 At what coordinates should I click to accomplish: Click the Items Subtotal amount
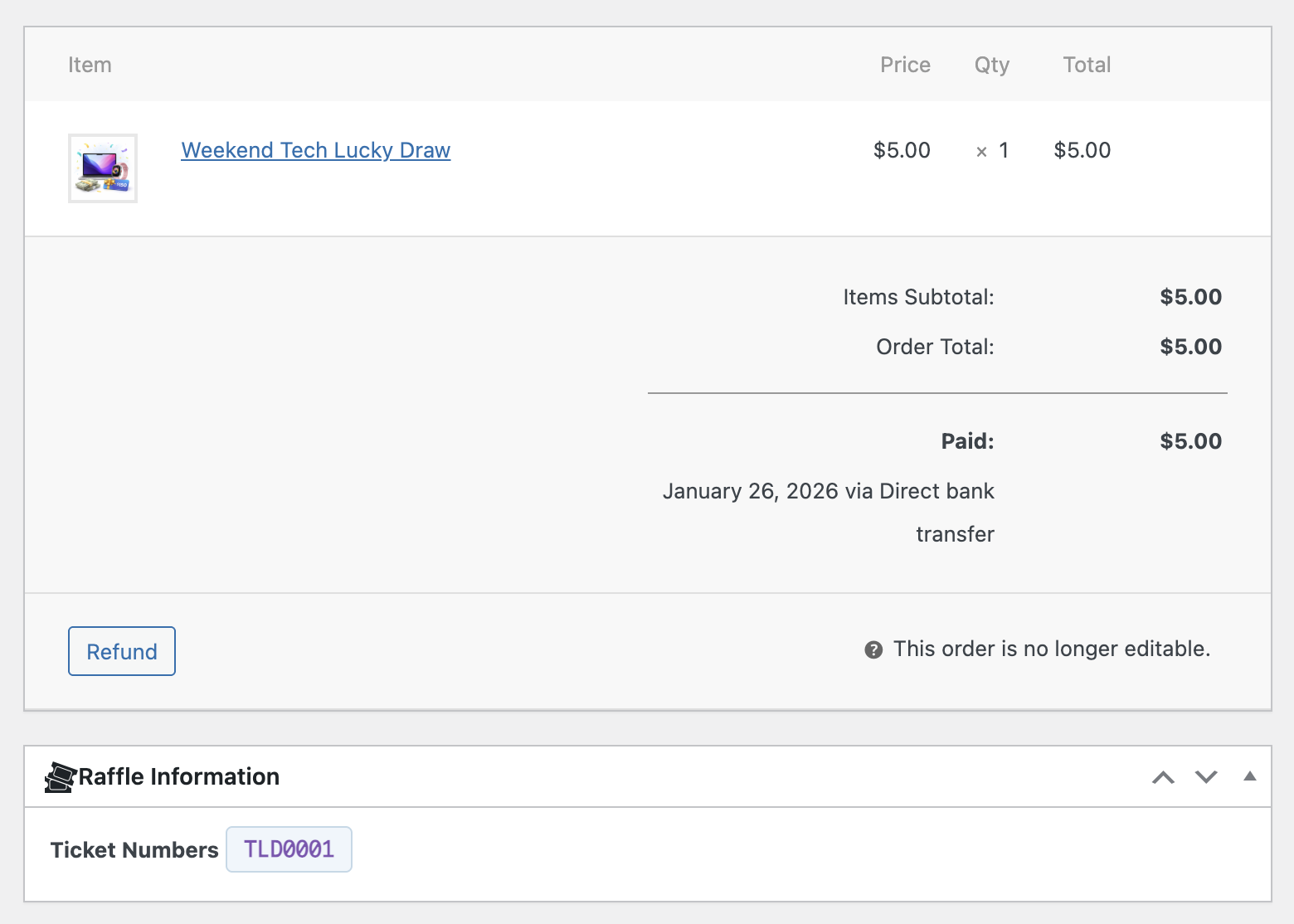[x=1190, y=297]
